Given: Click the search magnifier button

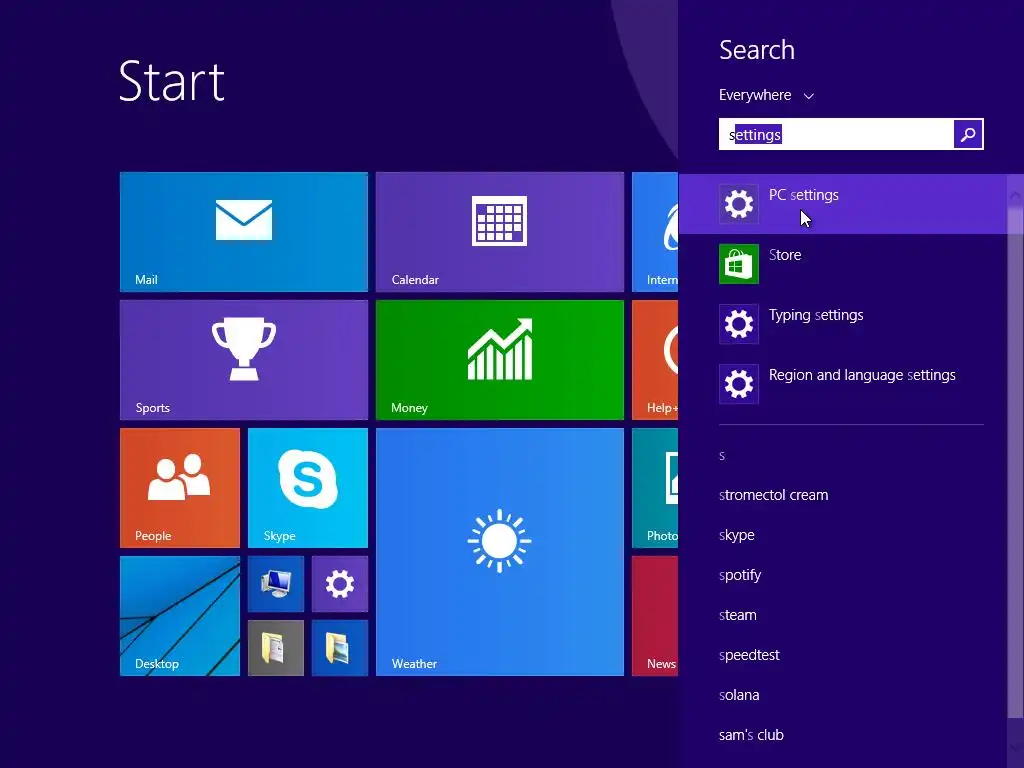Looking at the screenshot, I should tap(968, 134).
